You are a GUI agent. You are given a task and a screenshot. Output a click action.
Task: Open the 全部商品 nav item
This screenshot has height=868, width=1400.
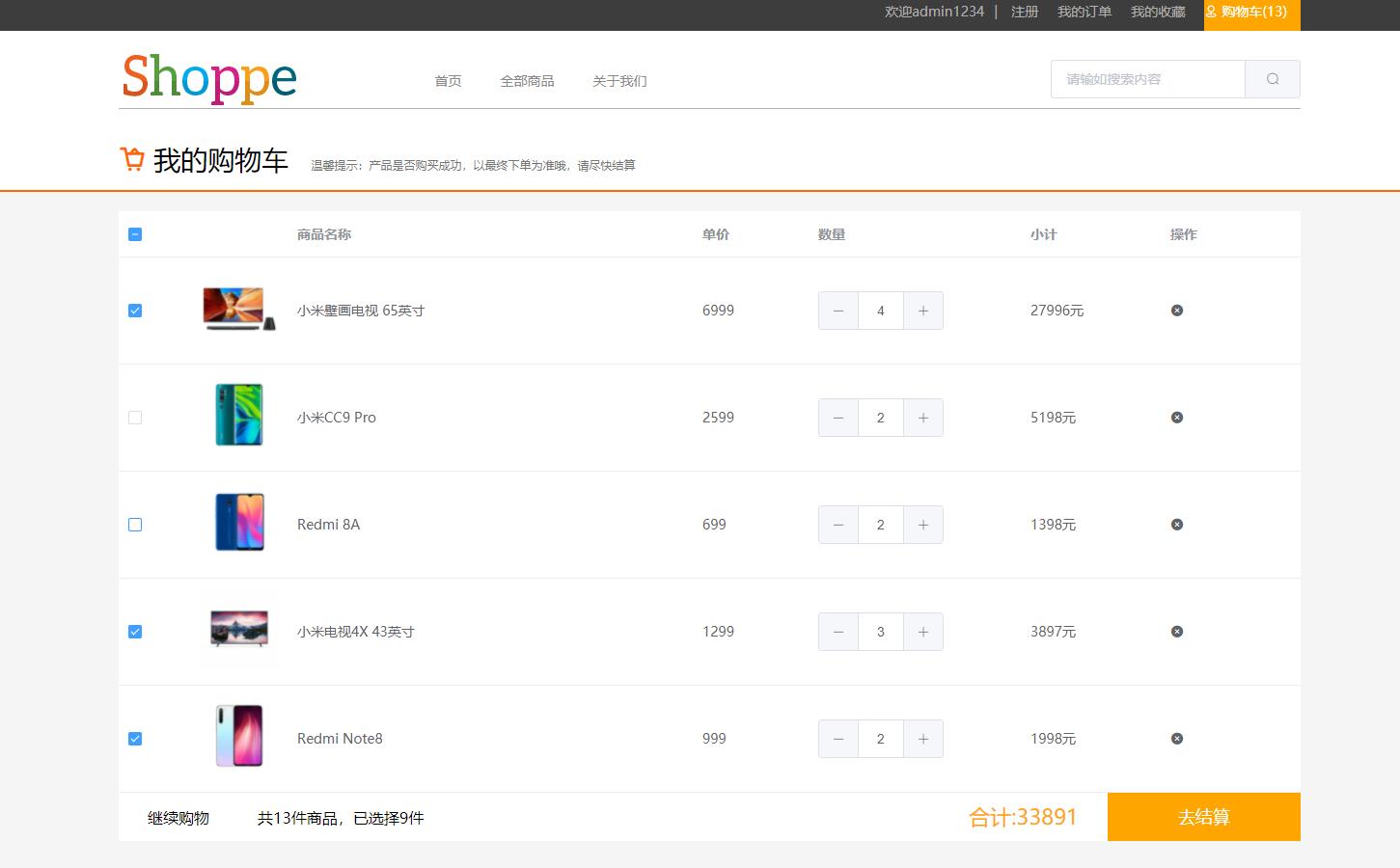tap(527, 81)
